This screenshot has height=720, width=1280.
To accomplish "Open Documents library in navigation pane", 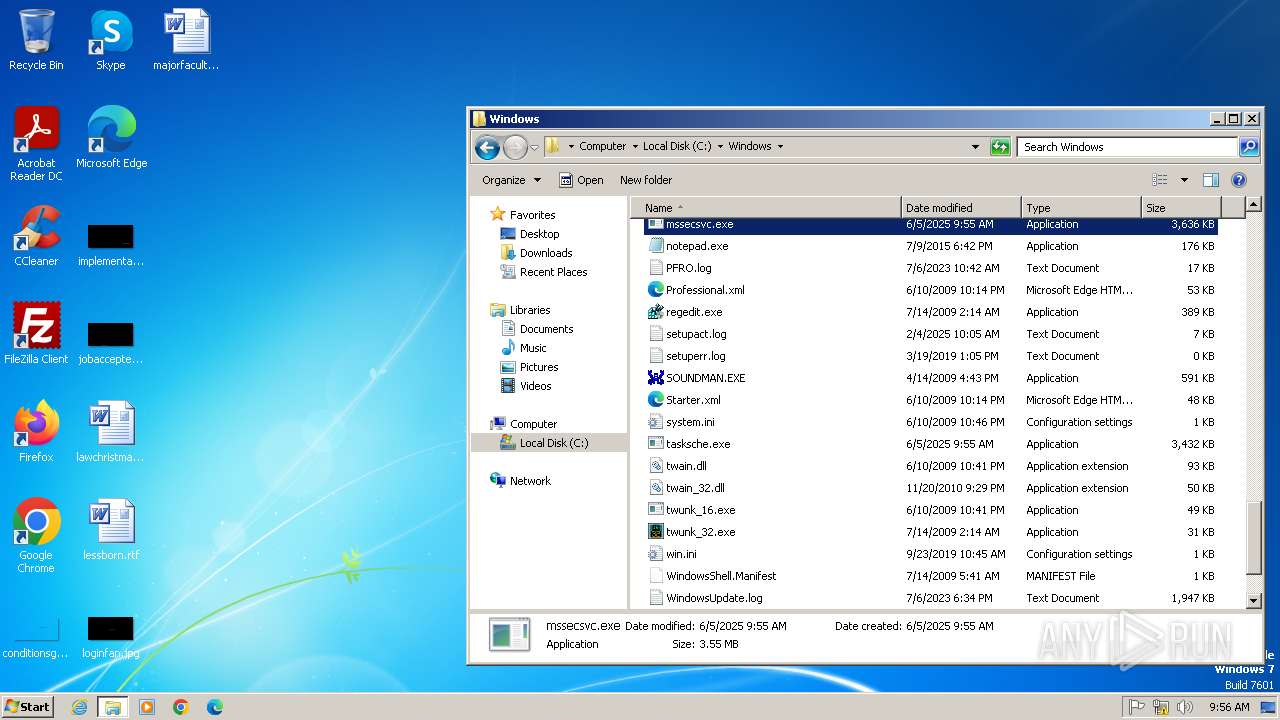I will click(x=546, y=329).
